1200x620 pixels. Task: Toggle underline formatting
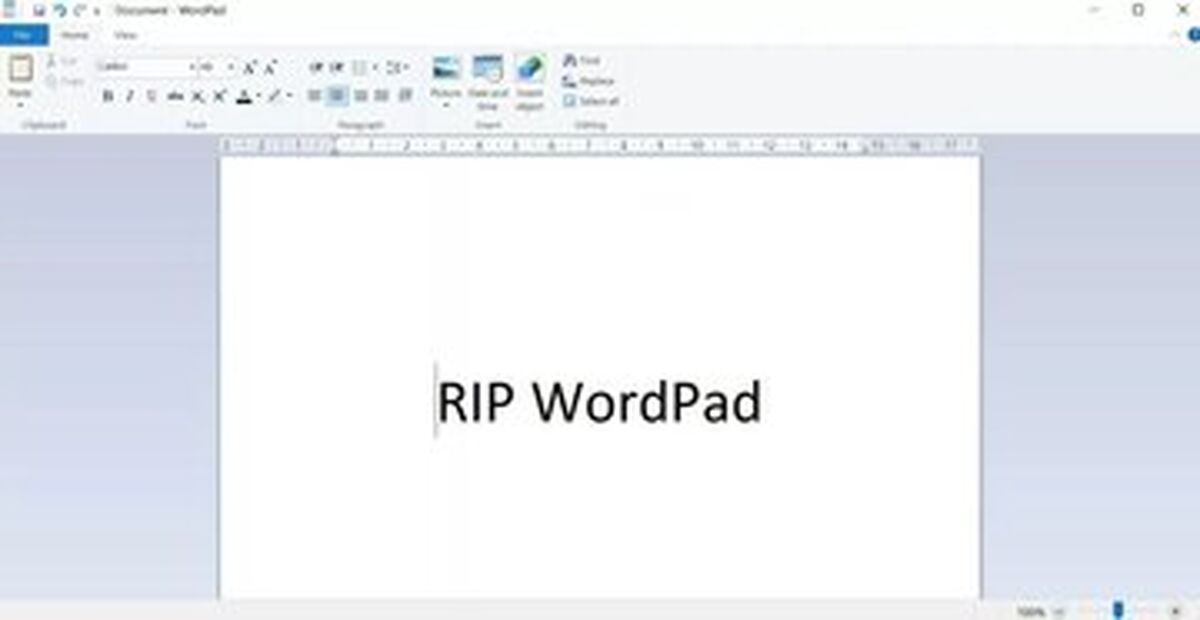(151, 96)
